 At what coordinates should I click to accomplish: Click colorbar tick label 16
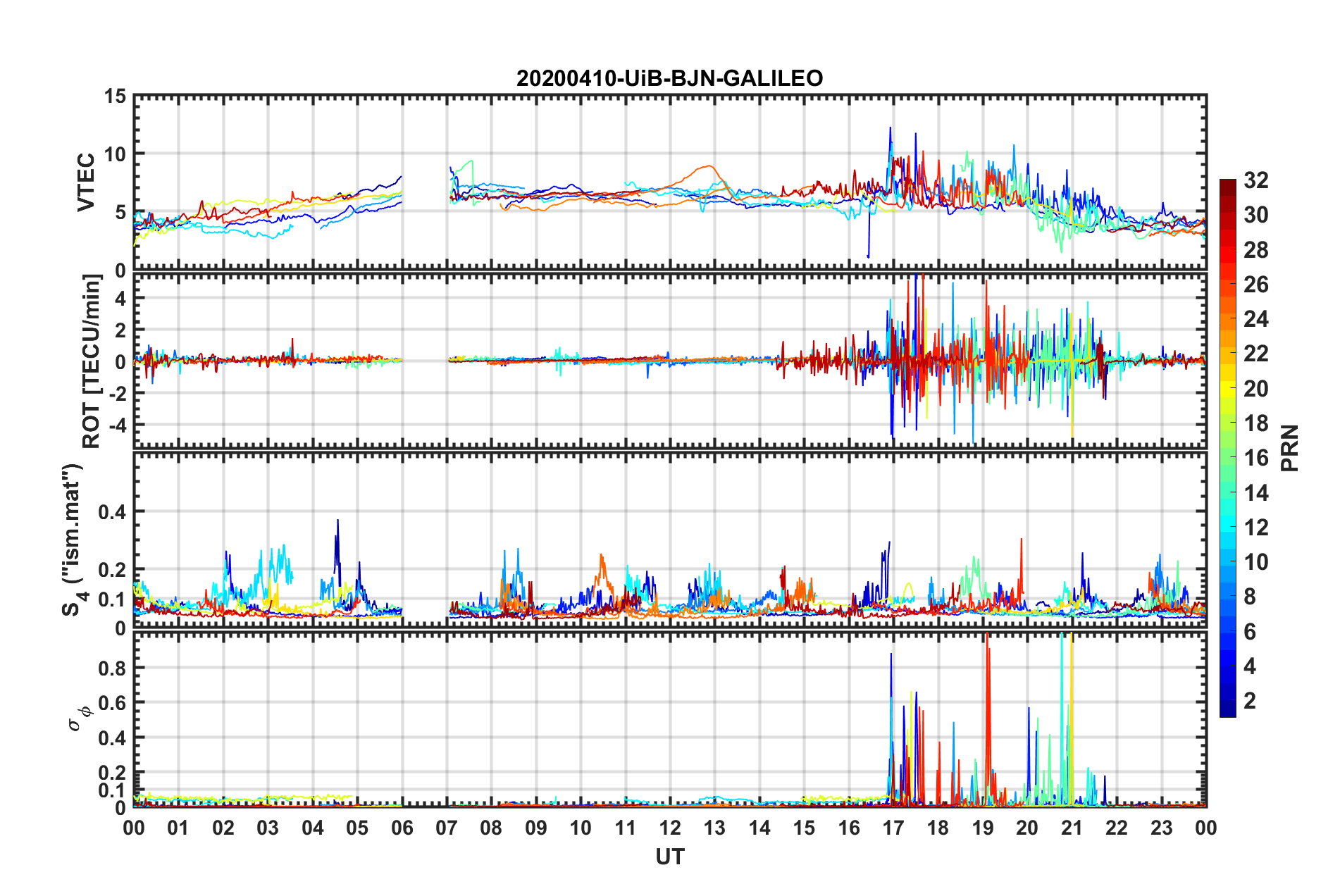1255,458
